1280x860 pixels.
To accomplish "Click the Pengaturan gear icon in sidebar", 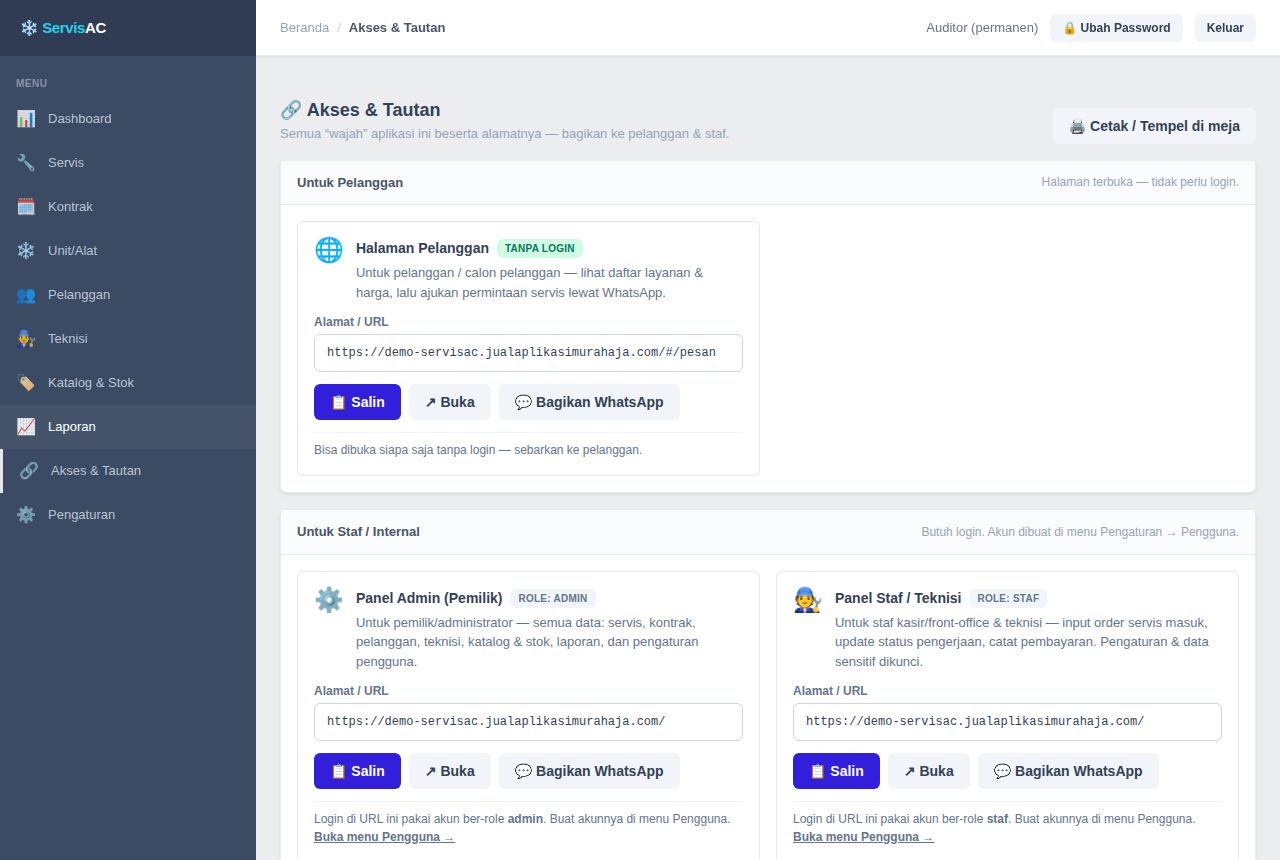I will tap(26, 515).
